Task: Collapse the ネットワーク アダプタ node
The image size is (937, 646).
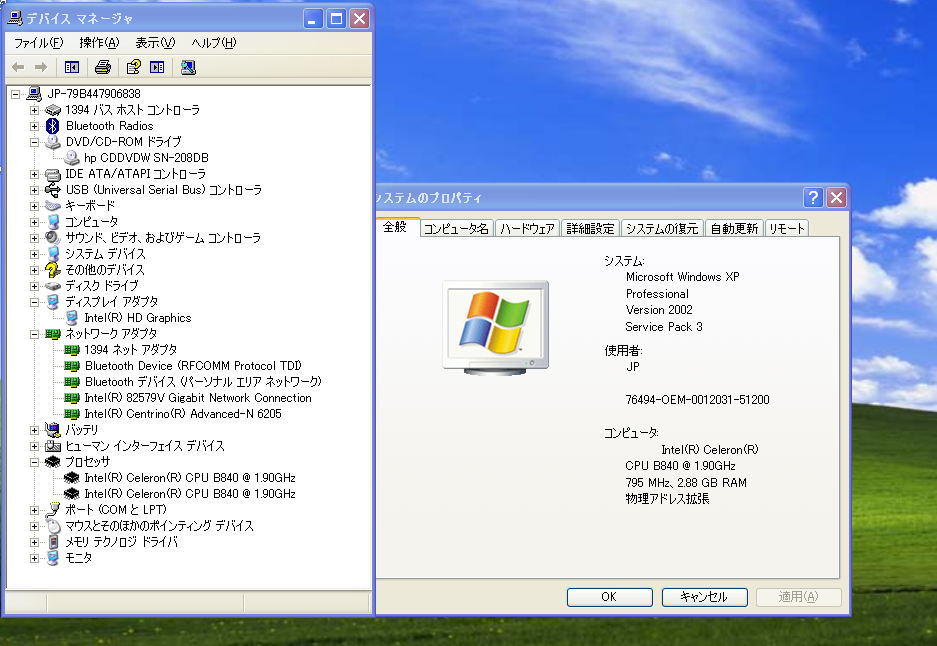Action: [x=34, y=334]
